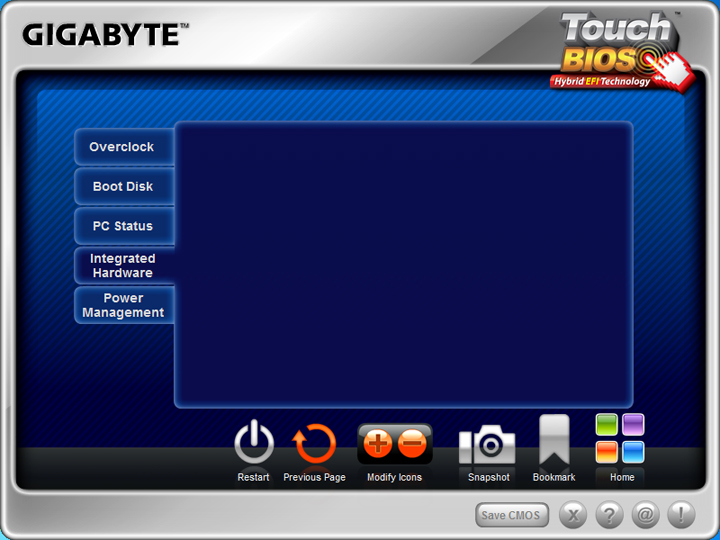Click the round X exit button

(572, 515)
